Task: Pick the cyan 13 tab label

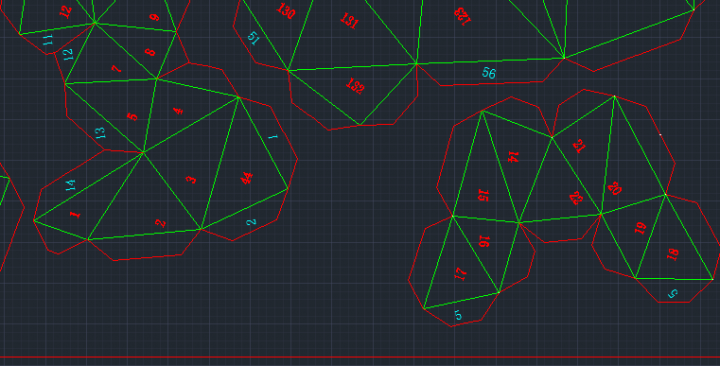Action: point(100,133)
